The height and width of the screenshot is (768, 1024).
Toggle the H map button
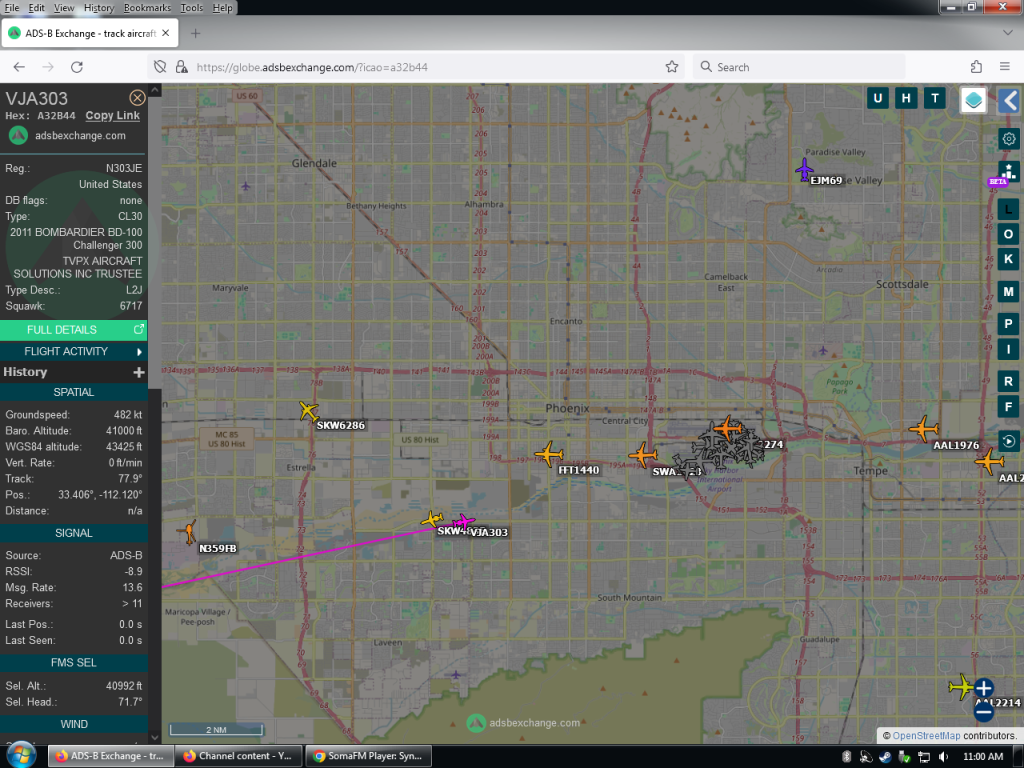point(906,99)
